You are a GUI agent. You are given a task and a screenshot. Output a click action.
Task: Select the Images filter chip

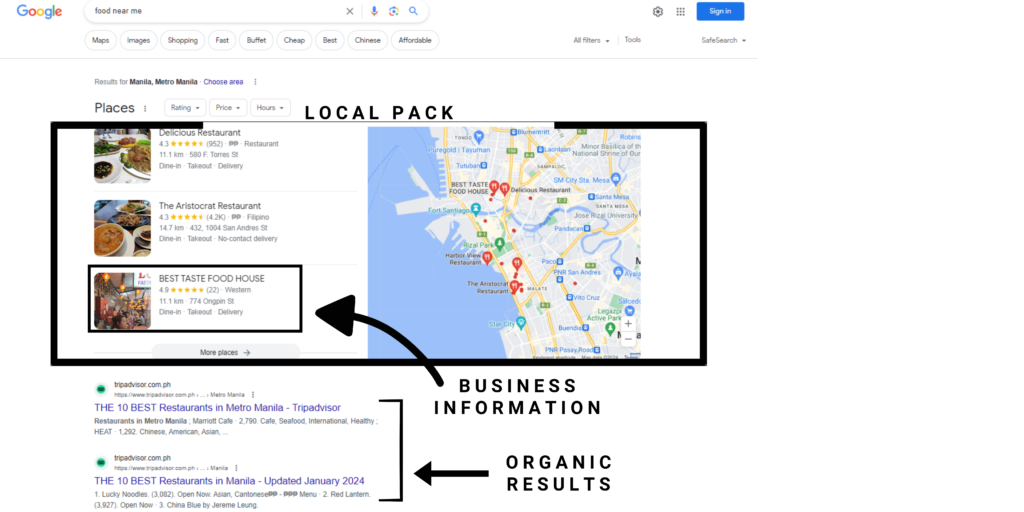point(138,40)
